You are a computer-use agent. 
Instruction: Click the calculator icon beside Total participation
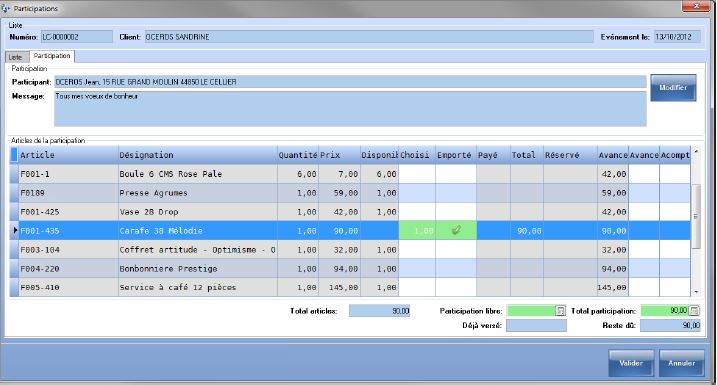[694, 311]
